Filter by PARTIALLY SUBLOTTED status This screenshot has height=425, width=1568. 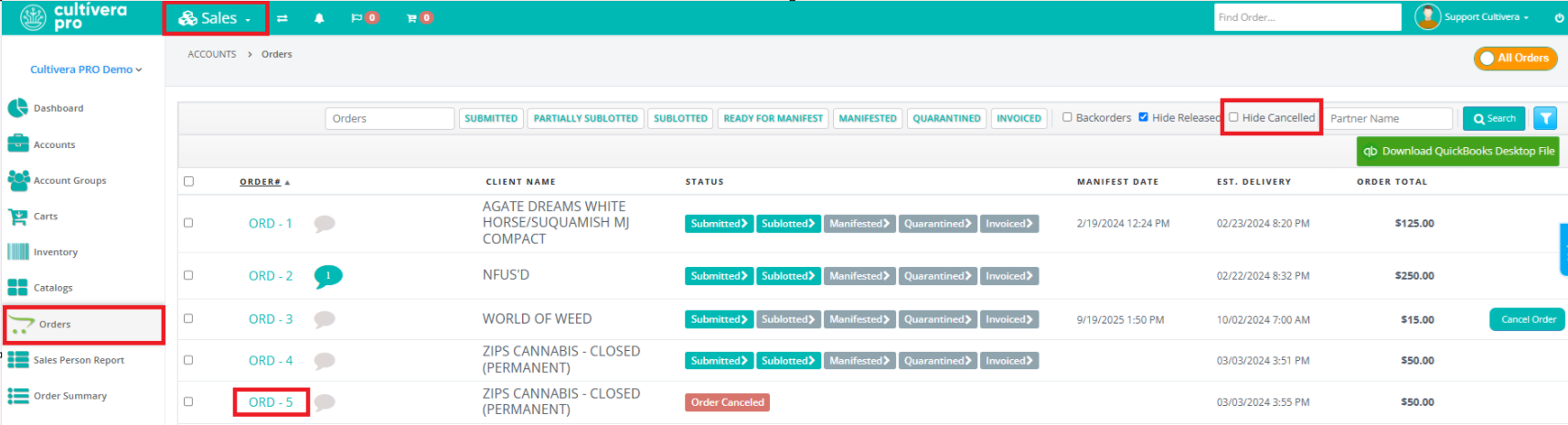click(586, 119)
